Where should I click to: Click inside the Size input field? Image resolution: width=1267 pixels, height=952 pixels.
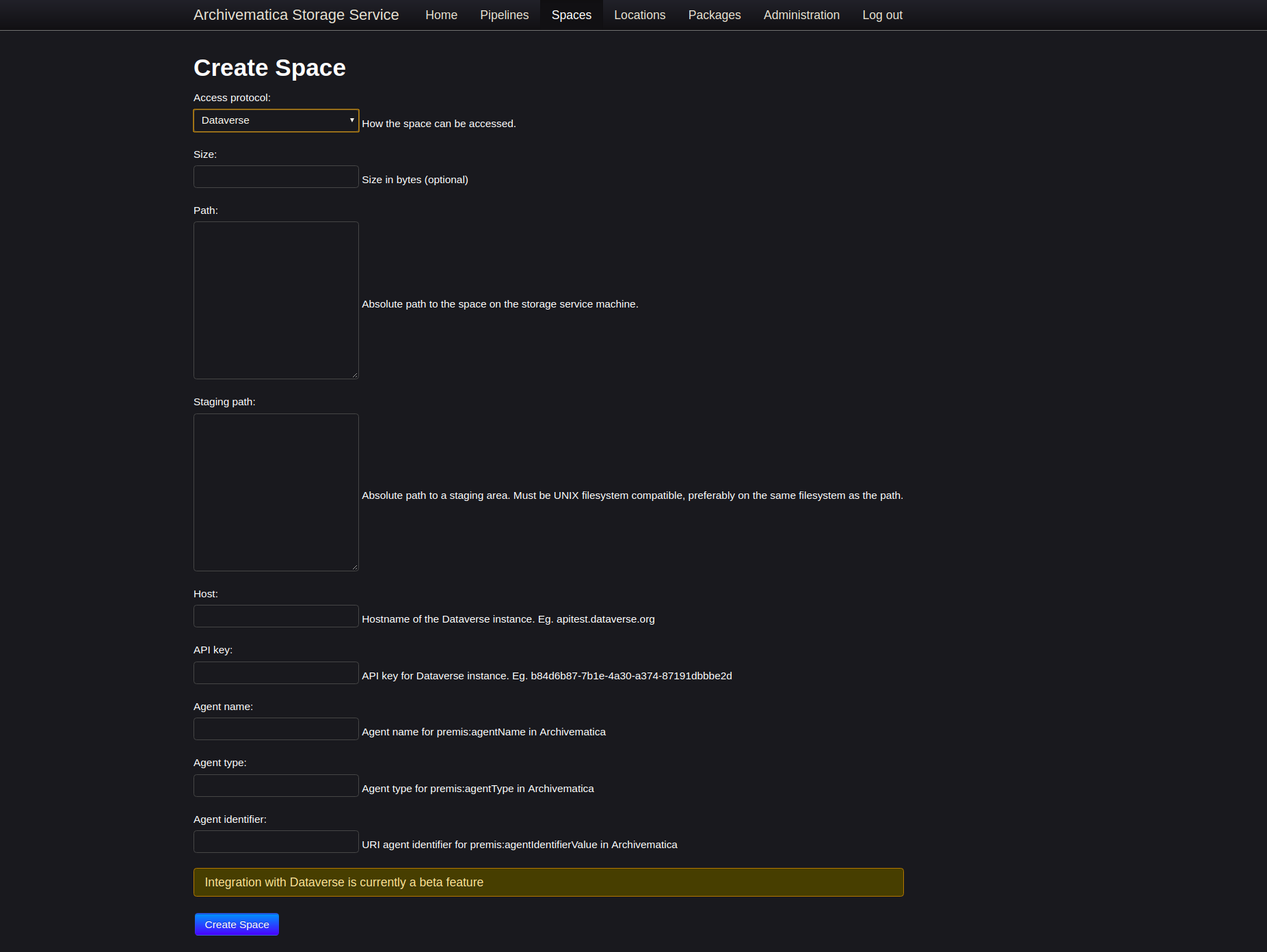pos(276,176)
